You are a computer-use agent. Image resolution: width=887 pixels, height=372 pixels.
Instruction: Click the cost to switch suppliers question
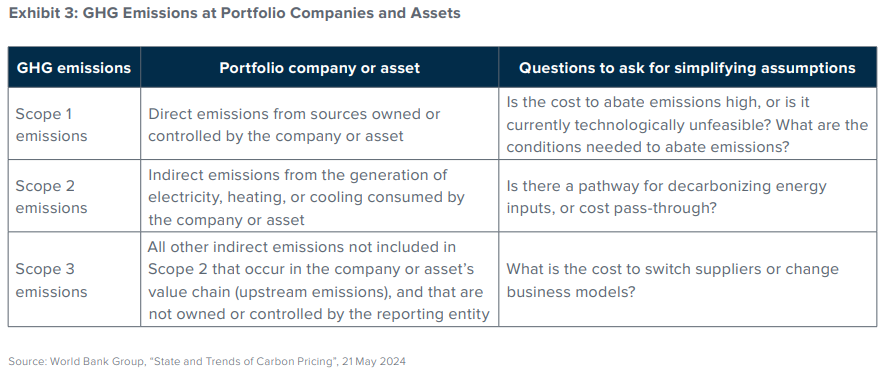(x=672, y=280)
